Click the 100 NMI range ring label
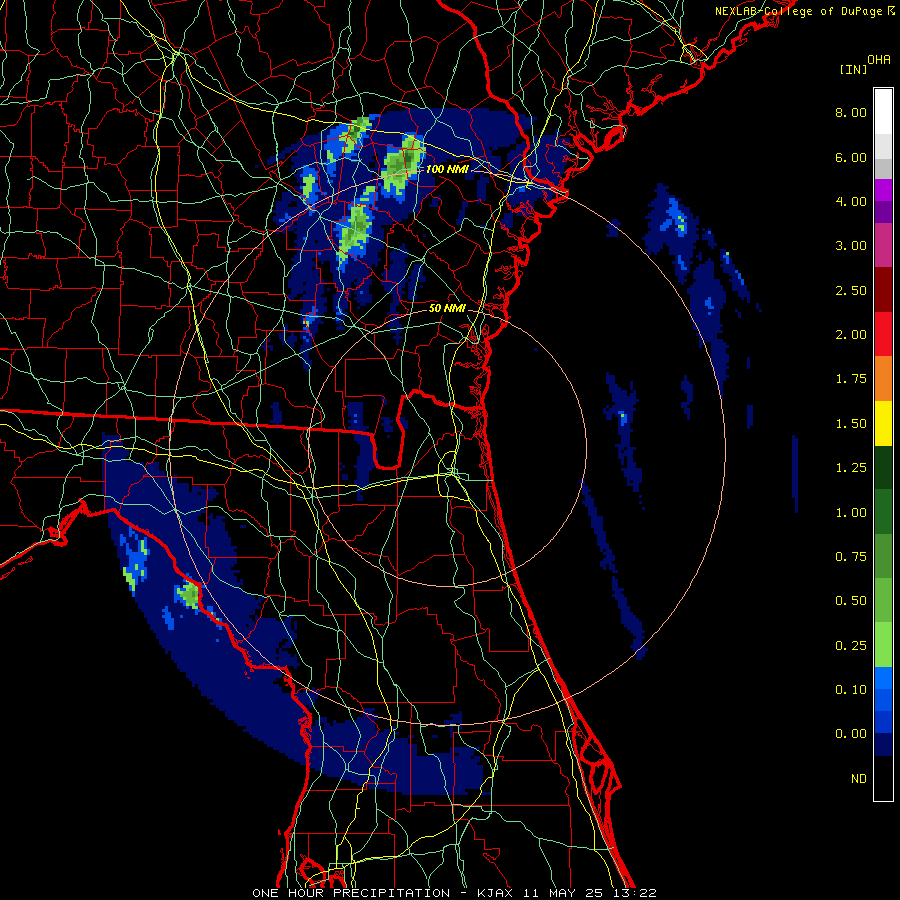The image size is (900, 900). [447, 169]
